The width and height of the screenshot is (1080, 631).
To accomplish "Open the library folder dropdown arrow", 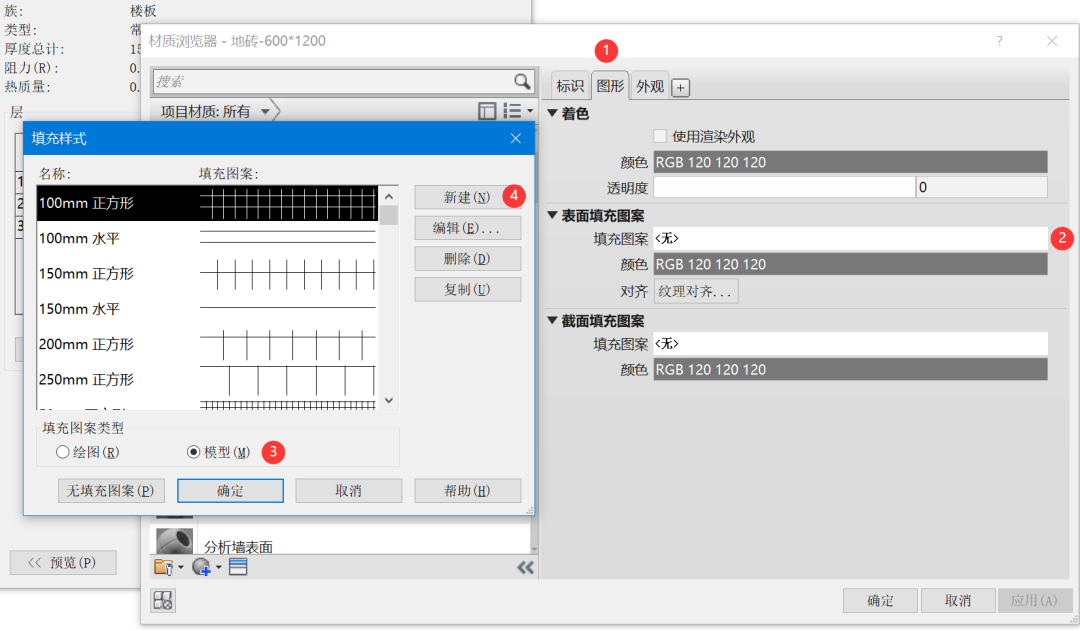I will pos(181,568).
